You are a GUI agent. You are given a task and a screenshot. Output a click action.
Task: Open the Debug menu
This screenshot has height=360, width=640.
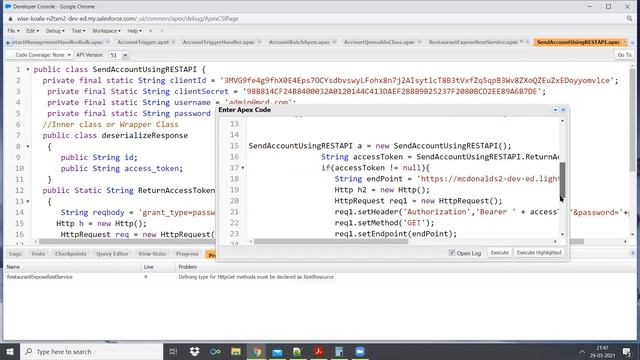click(55, 31)
